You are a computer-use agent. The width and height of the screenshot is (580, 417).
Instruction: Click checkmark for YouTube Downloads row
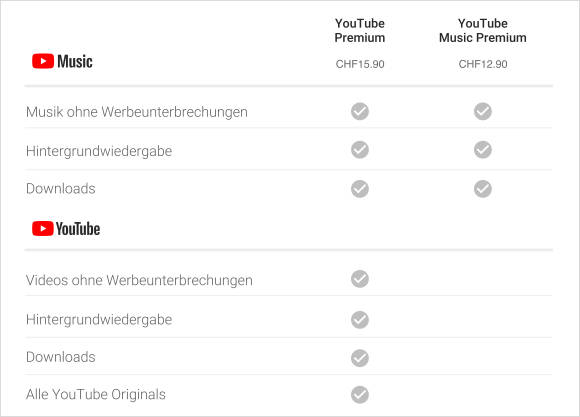[360, 358]
